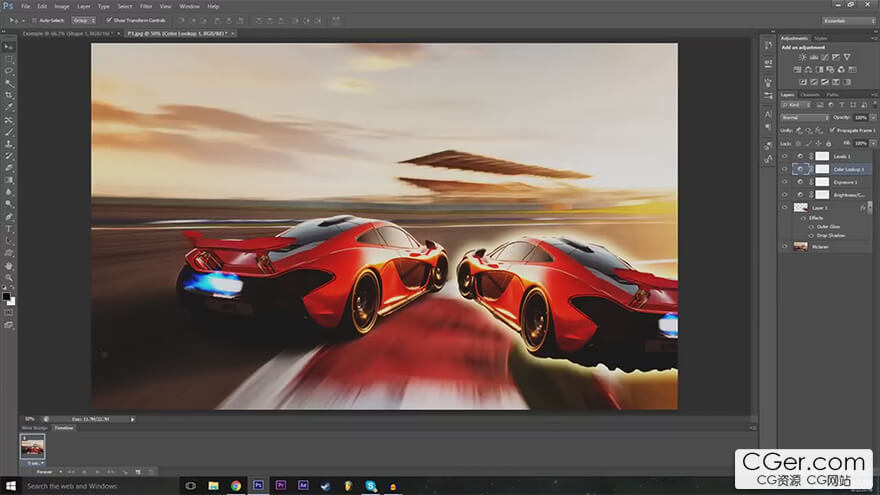Hide the Exposure 1 layer

pos(785,182)
